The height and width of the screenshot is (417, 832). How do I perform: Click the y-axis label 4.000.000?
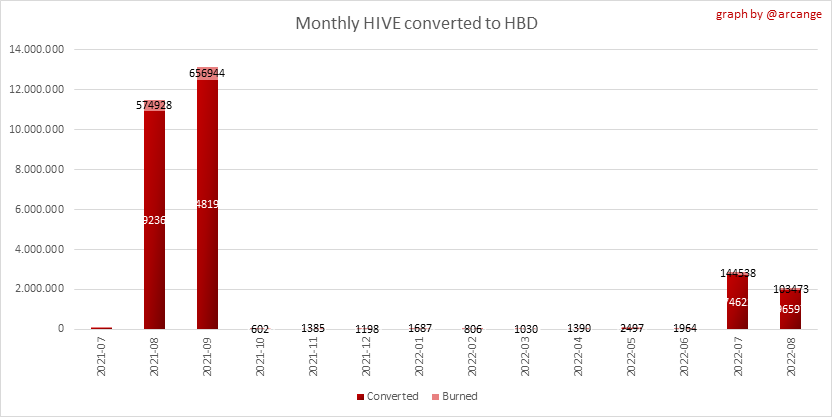pyautogui.click(x=39, y=249)
